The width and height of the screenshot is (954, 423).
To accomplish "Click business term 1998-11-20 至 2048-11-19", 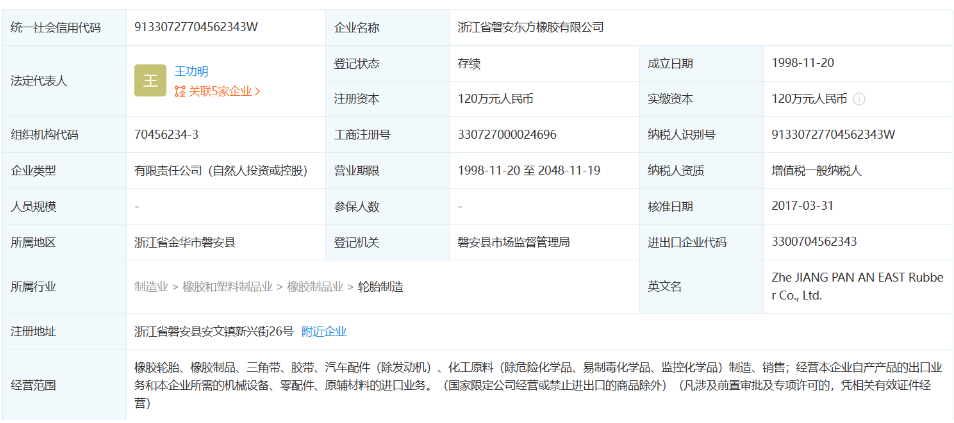I will tap(529, 170).
